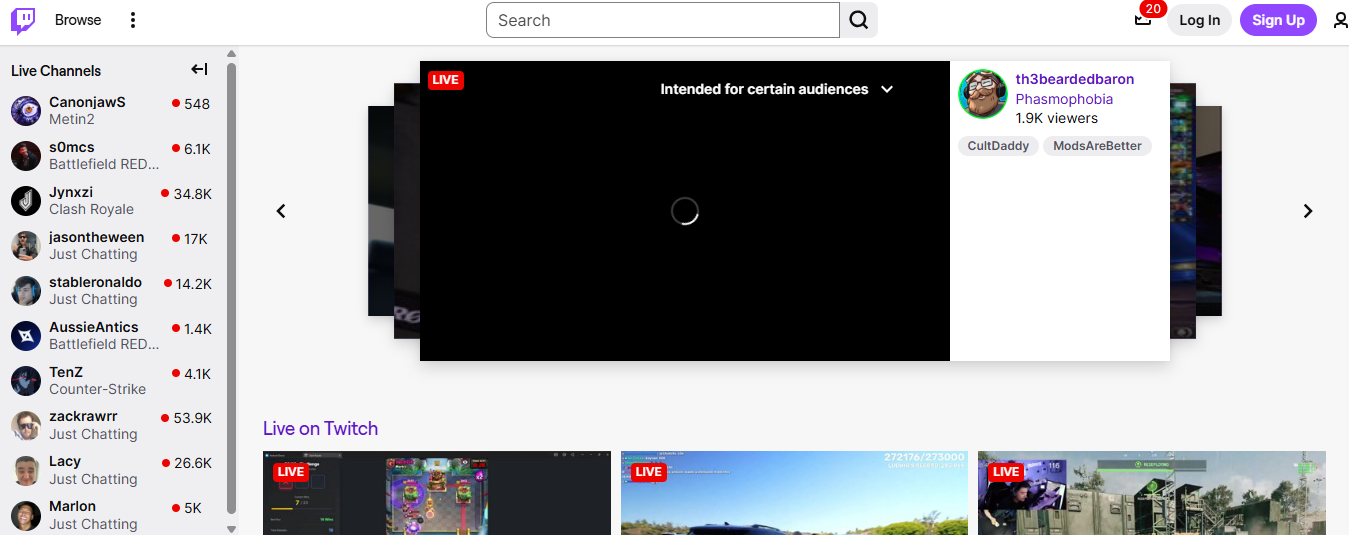Click the sidebar scrollbar up arrow

tap(232, 54)
